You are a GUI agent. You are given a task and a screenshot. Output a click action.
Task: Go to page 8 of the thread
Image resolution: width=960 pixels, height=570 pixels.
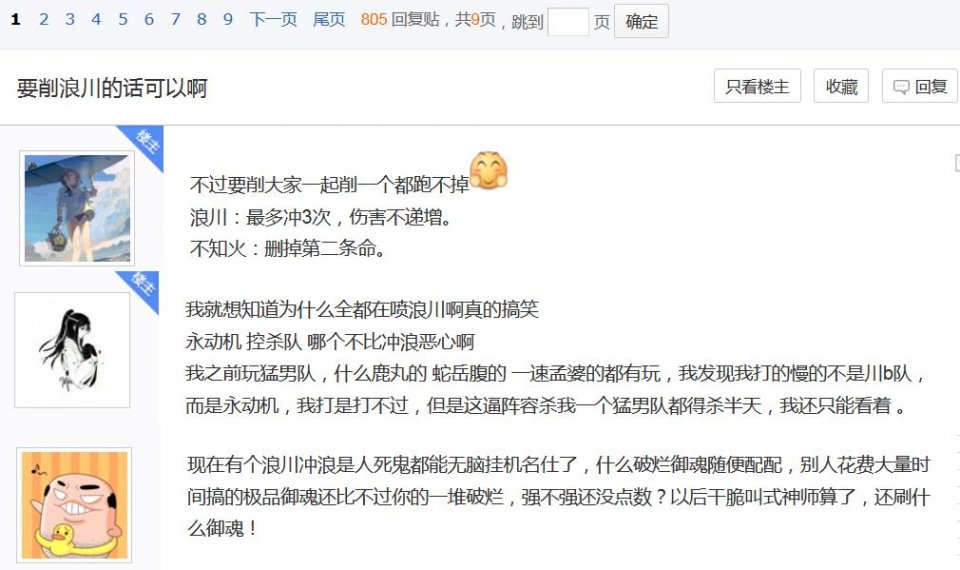201,20
